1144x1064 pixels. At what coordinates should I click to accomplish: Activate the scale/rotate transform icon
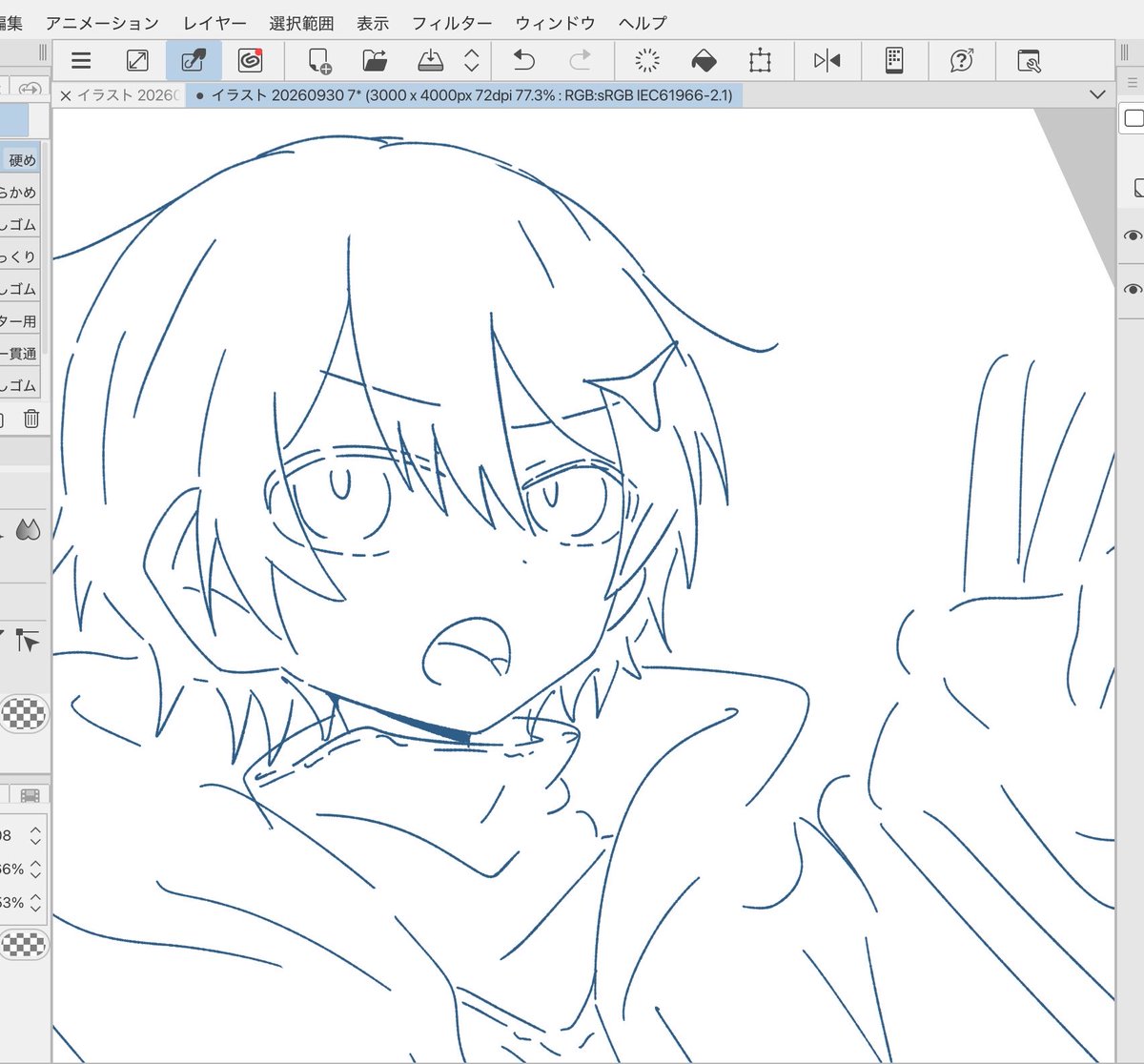tap(760, 62)
